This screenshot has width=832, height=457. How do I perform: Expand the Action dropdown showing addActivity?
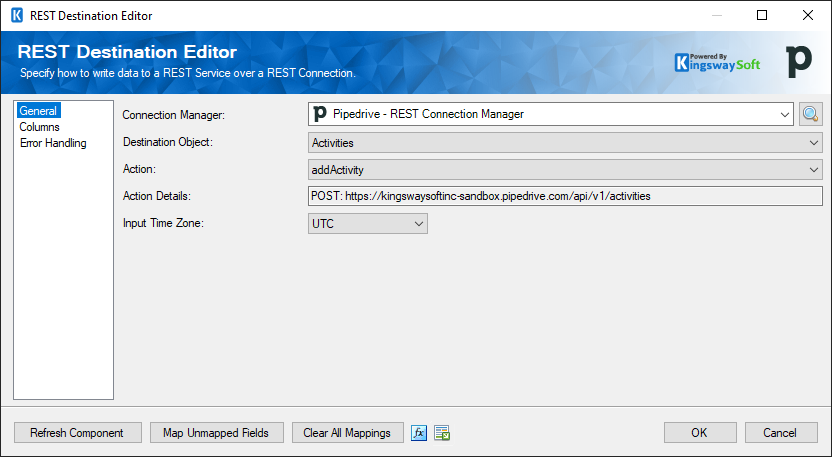(x=814, y=170)
